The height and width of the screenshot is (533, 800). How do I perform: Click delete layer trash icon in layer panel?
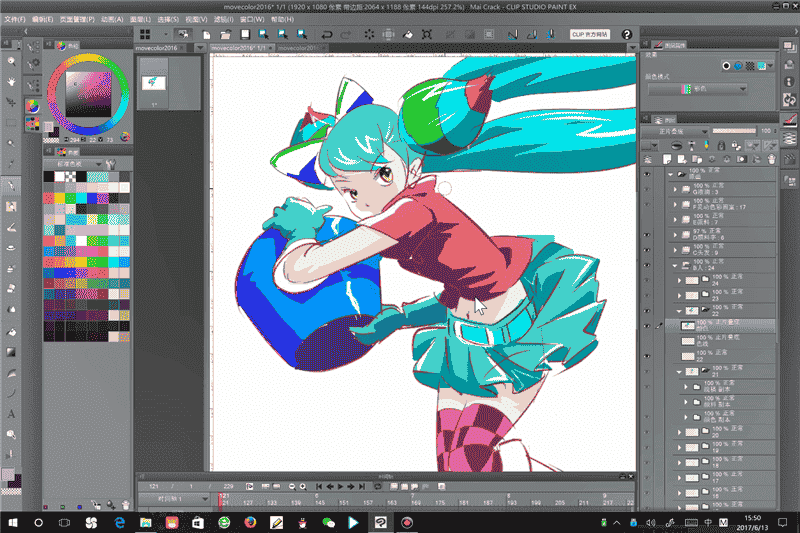[771, 160]
